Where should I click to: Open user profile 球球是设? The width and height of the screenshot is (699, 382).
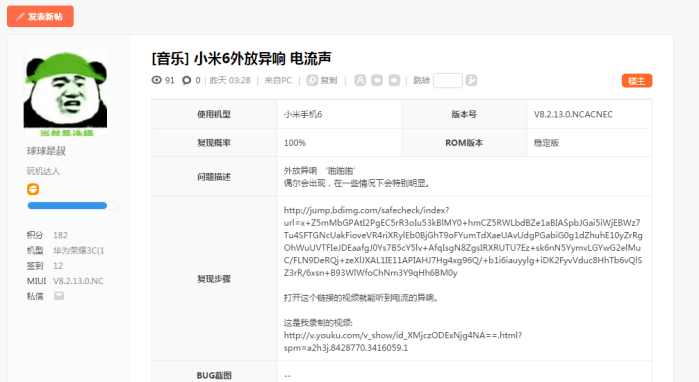click(x=46, y=151)
